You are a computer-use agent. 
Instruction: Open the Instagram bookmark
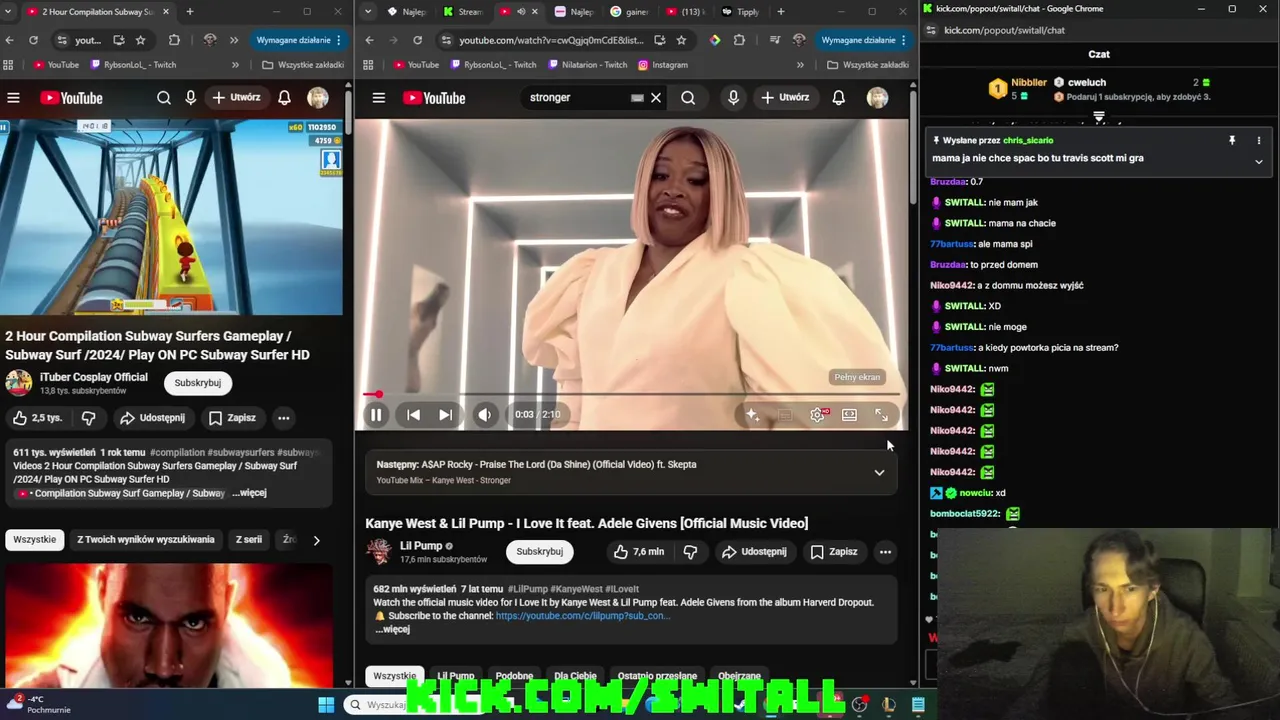(661, 65)
